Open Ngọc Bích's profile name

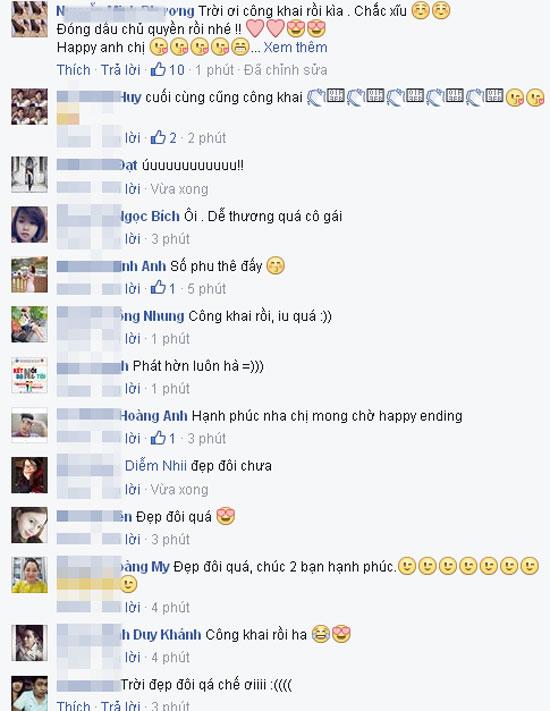(150, 216)
